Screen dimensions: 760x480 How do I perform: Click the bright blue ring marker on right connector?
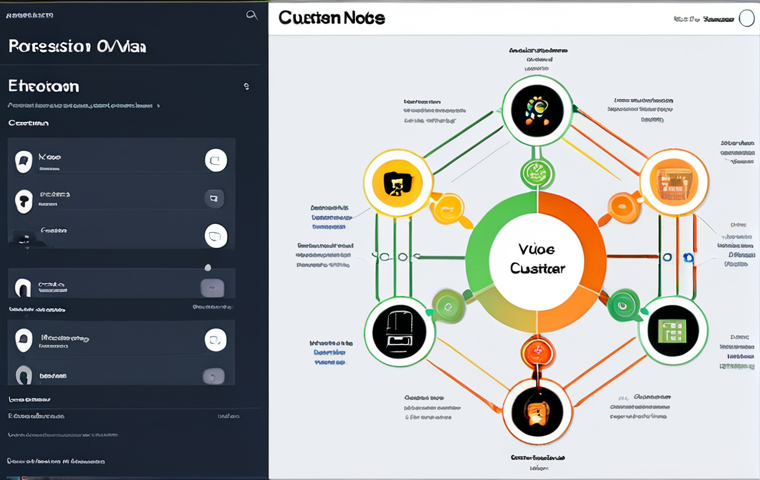688,257
